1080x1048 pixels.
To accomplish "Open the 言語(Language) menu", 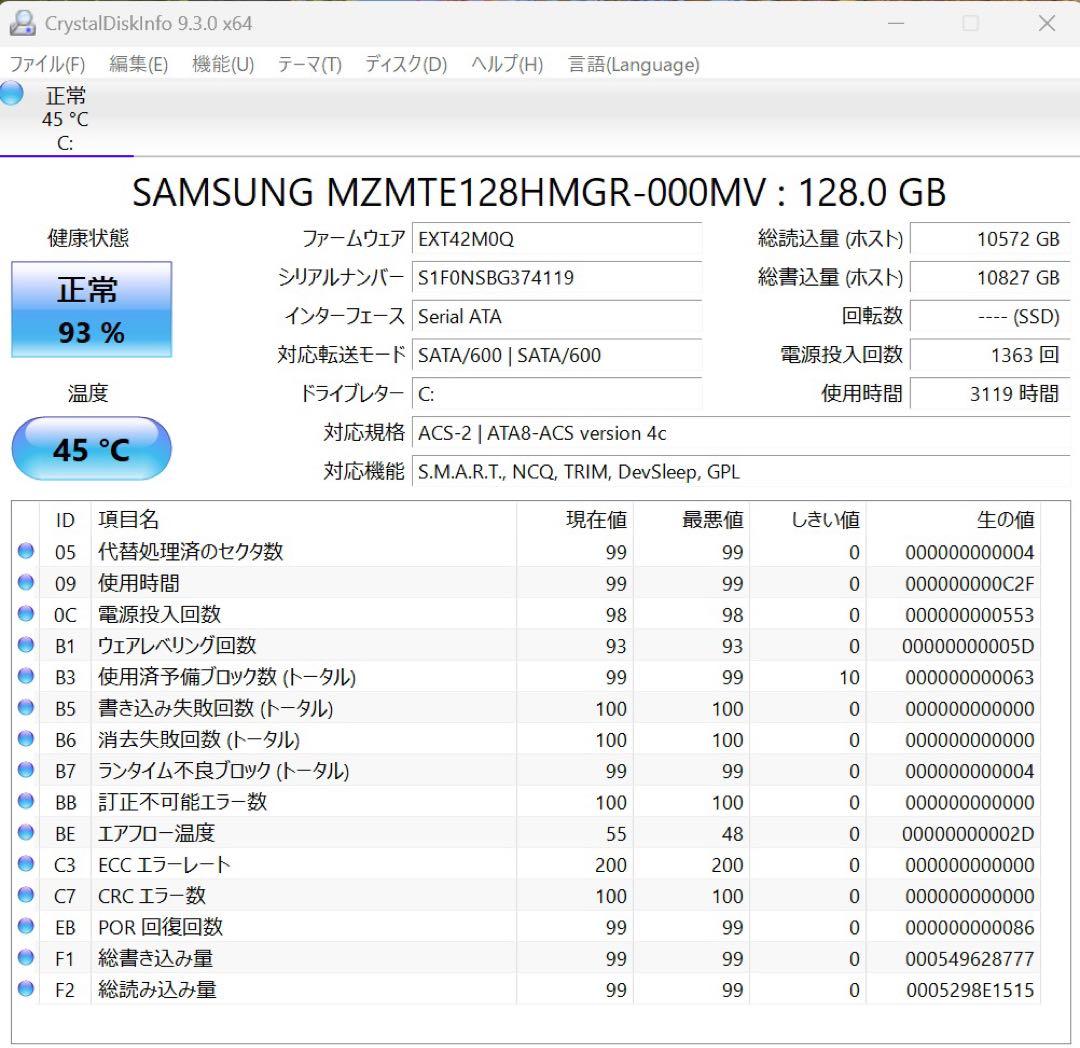I will 633,64.
